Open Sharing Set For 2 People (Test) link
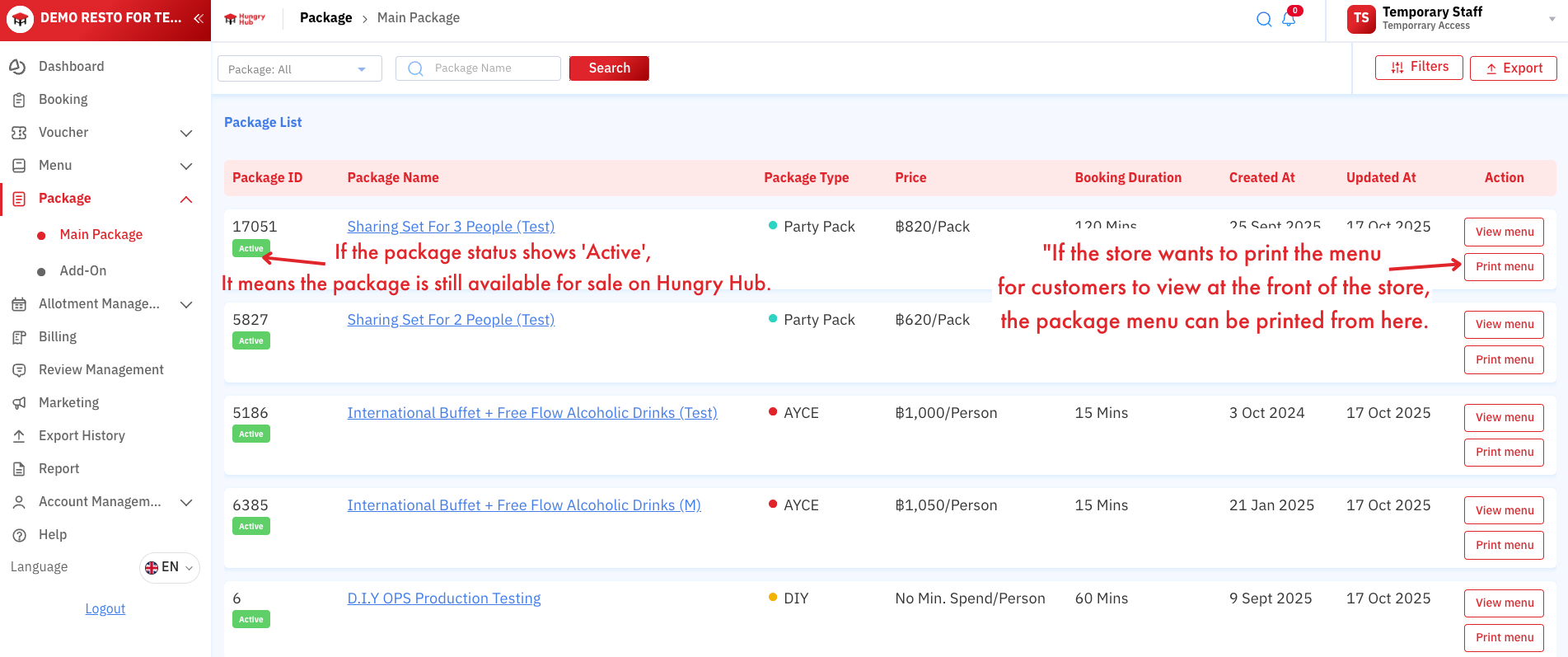 coord(451,320)
